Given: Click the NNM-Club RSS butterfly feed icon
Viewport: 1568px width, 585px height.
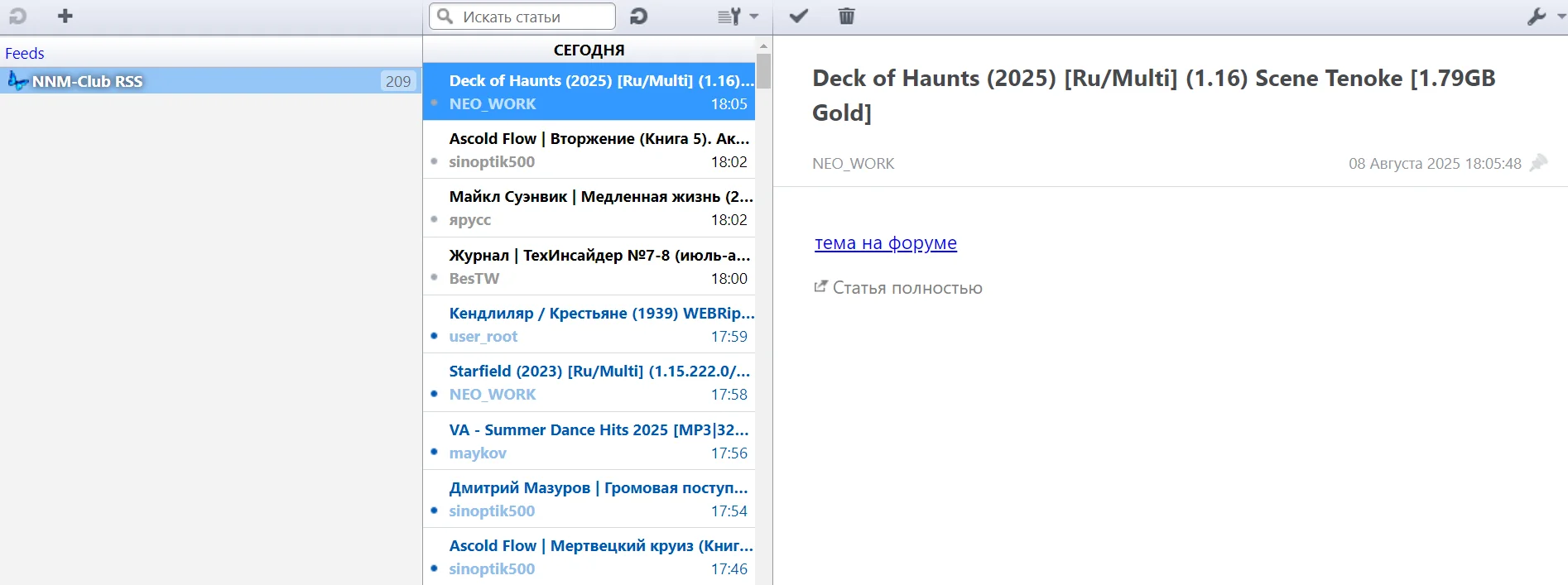Looking at the screenshot, I should (17, 81).
